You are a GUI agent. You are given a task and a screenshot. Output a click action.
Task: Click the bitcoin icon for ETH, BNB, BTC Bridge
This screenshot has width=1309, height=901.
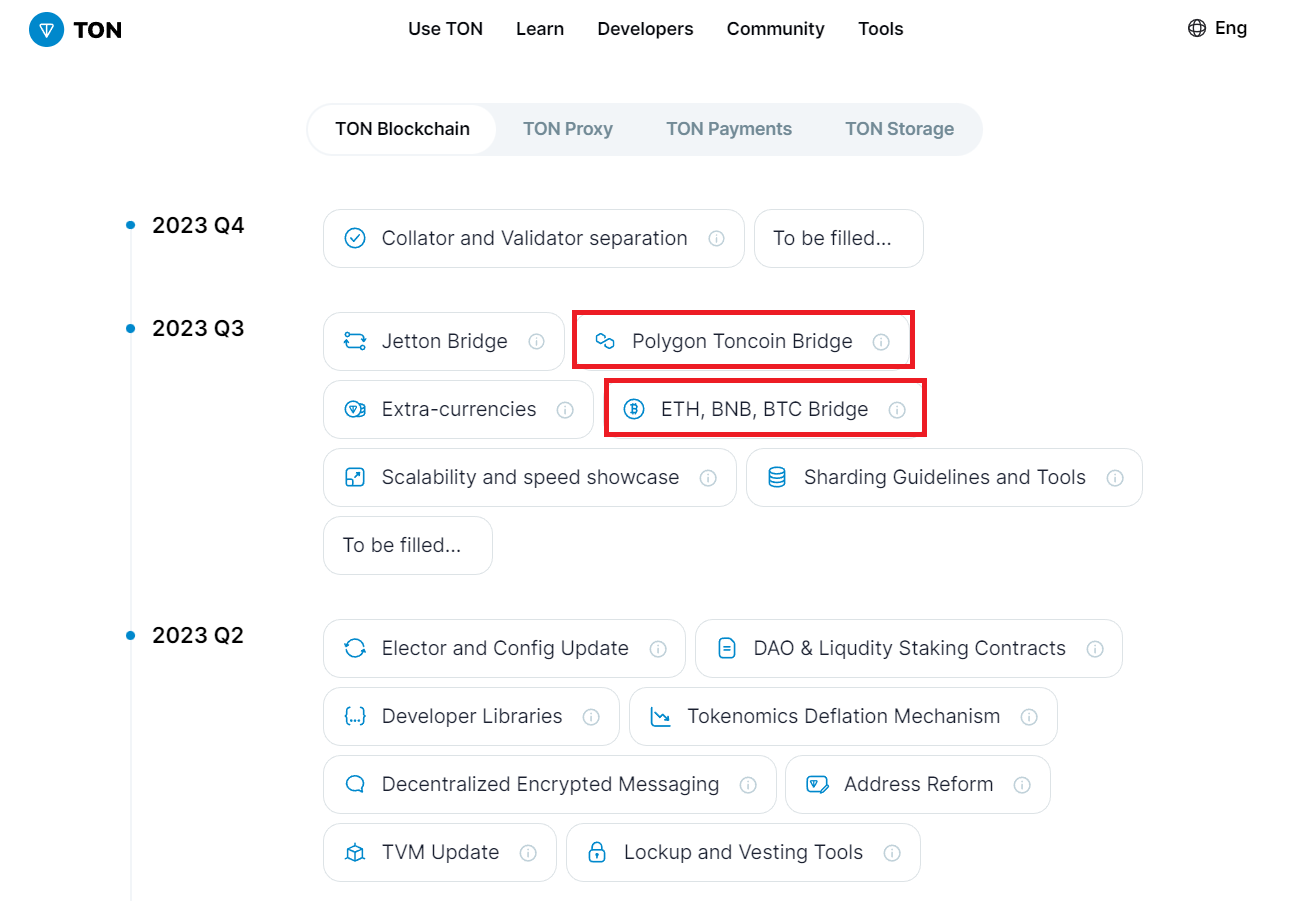[x=633, y=409]
